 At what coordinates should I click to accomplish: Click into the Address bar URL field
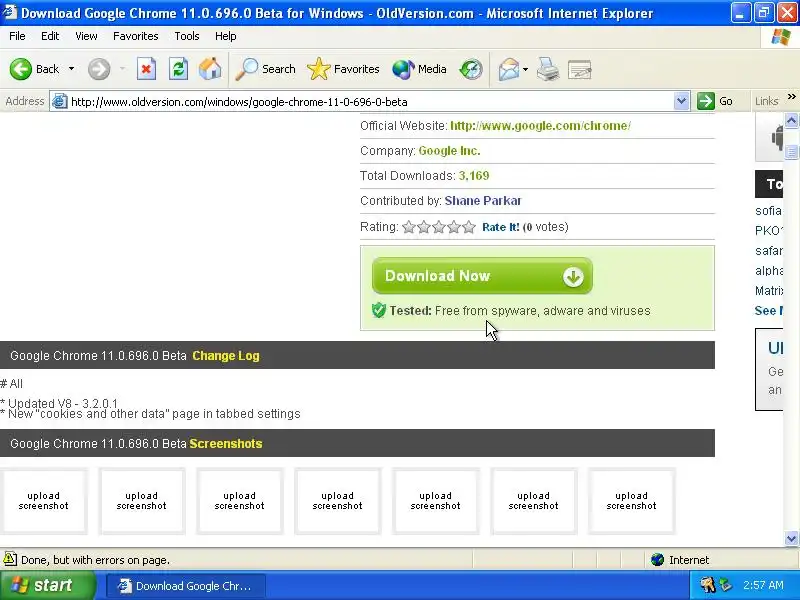tap(371, 102)
